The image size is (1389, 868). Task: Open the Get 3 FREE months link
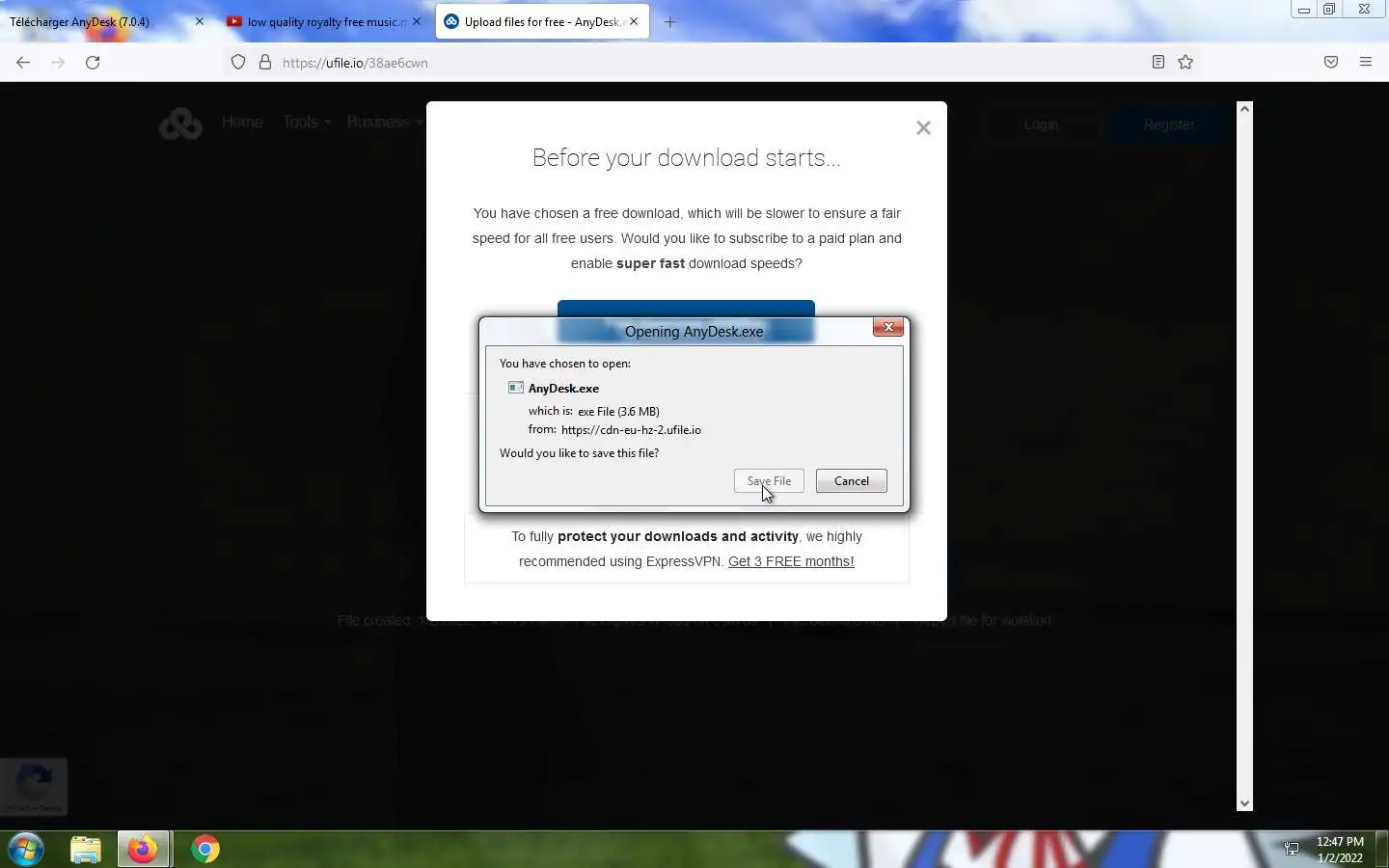pos(791,561)
